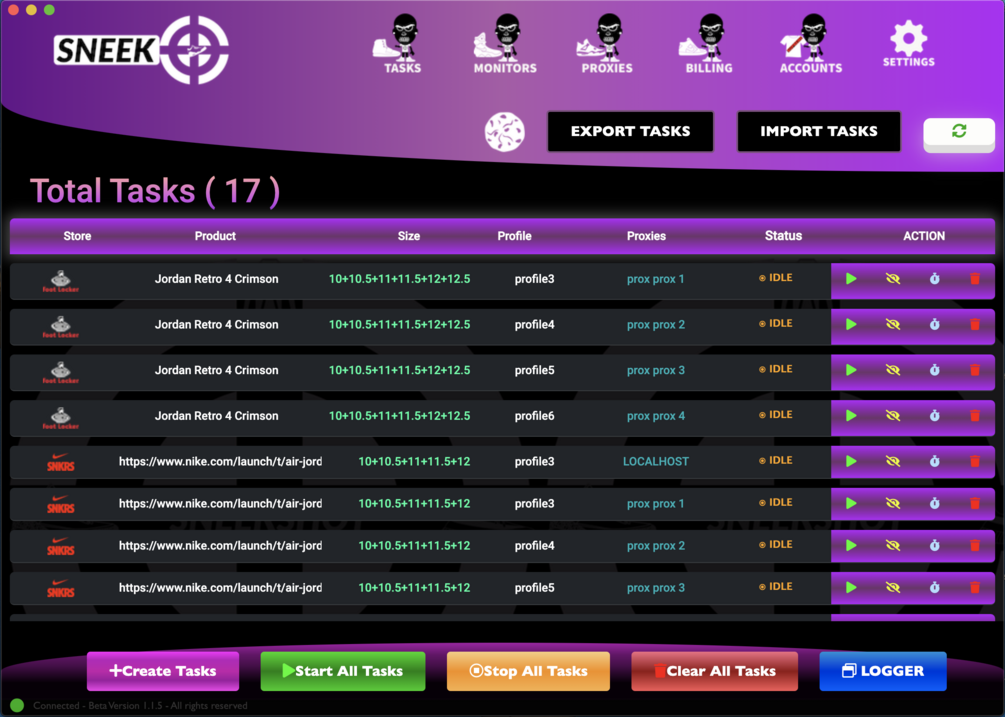Open Settings via the gear icon
Viewport: 1005px width, 717px height.
coord(908,44)
